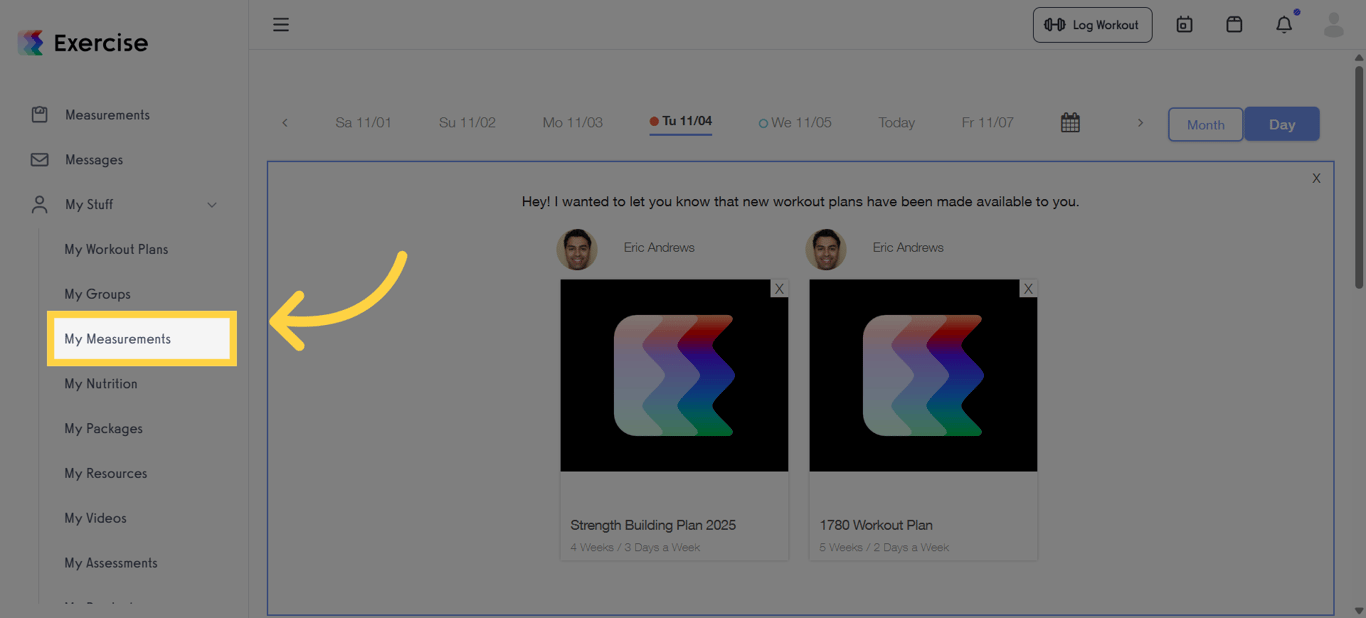
Task: Select Su 11/02 date tab
Action: (467, 122)
